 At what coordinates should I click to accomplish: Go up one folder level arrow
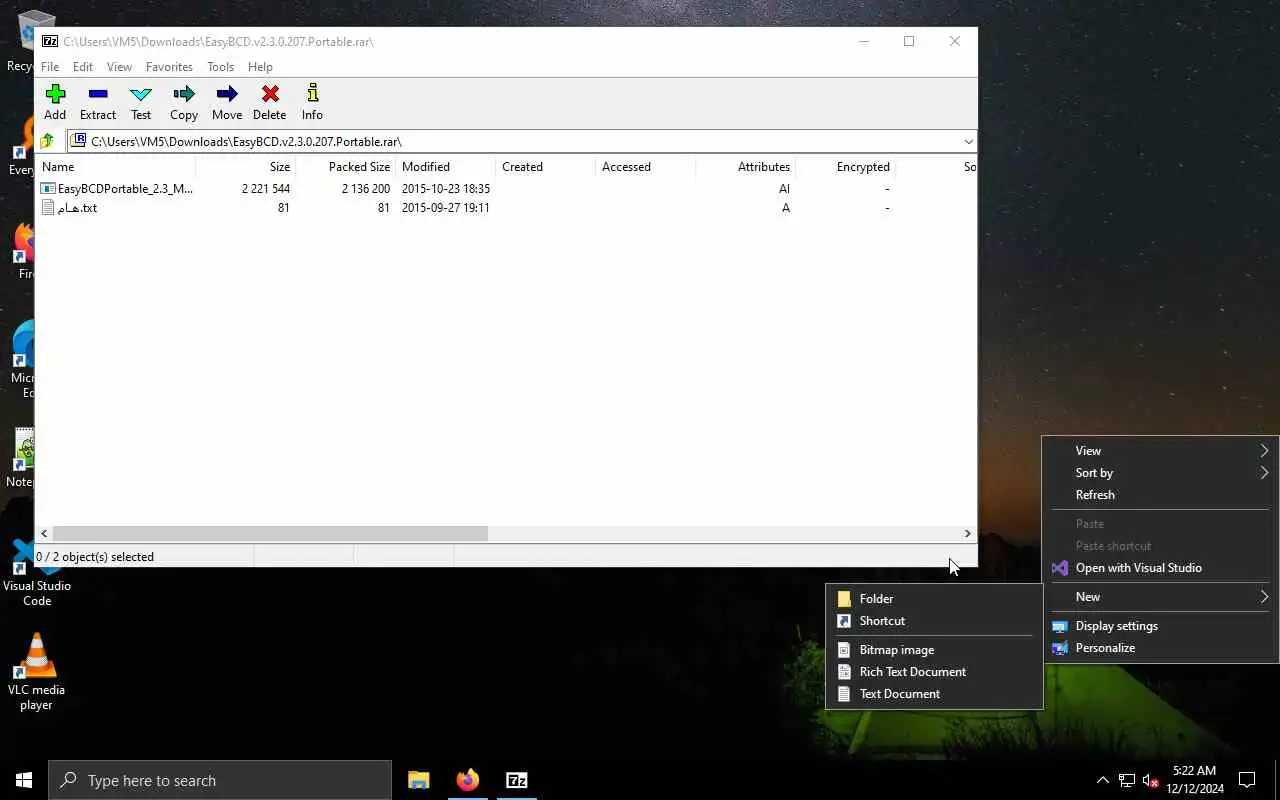point(47,141)
